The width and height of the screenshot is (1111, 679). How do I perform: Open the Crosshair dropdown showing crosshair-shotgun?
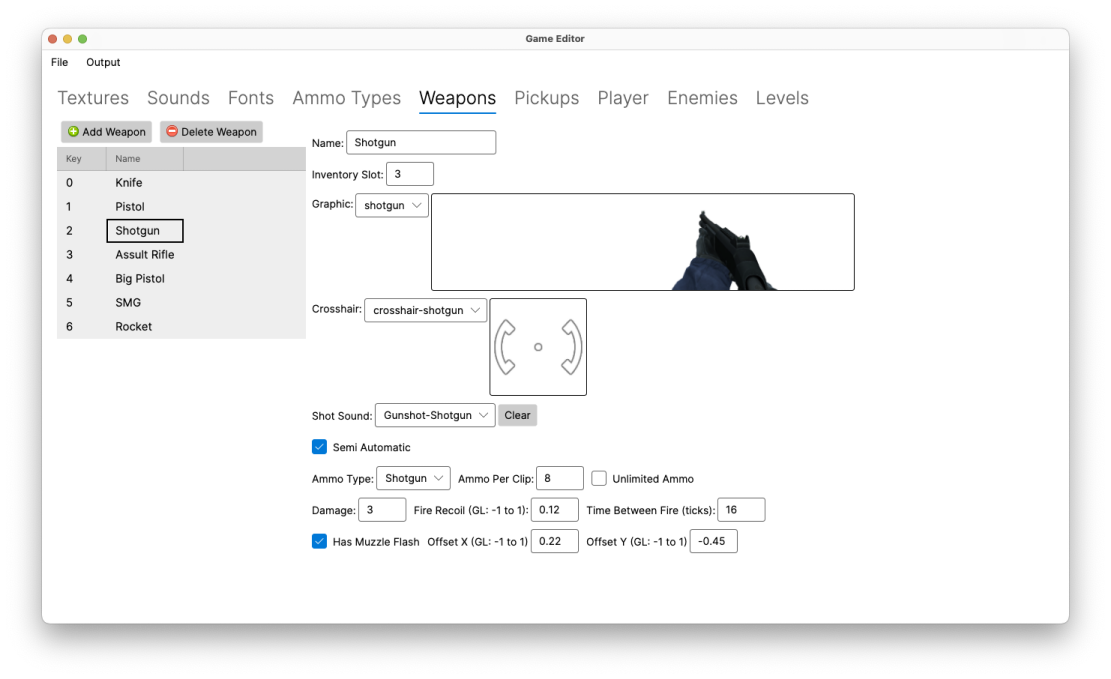(x=426, y=310)
